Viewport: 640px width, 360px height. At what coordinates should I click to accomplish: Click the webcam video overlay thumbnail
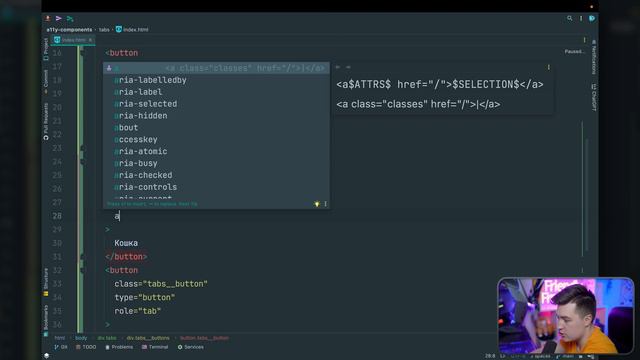(566, 316)
